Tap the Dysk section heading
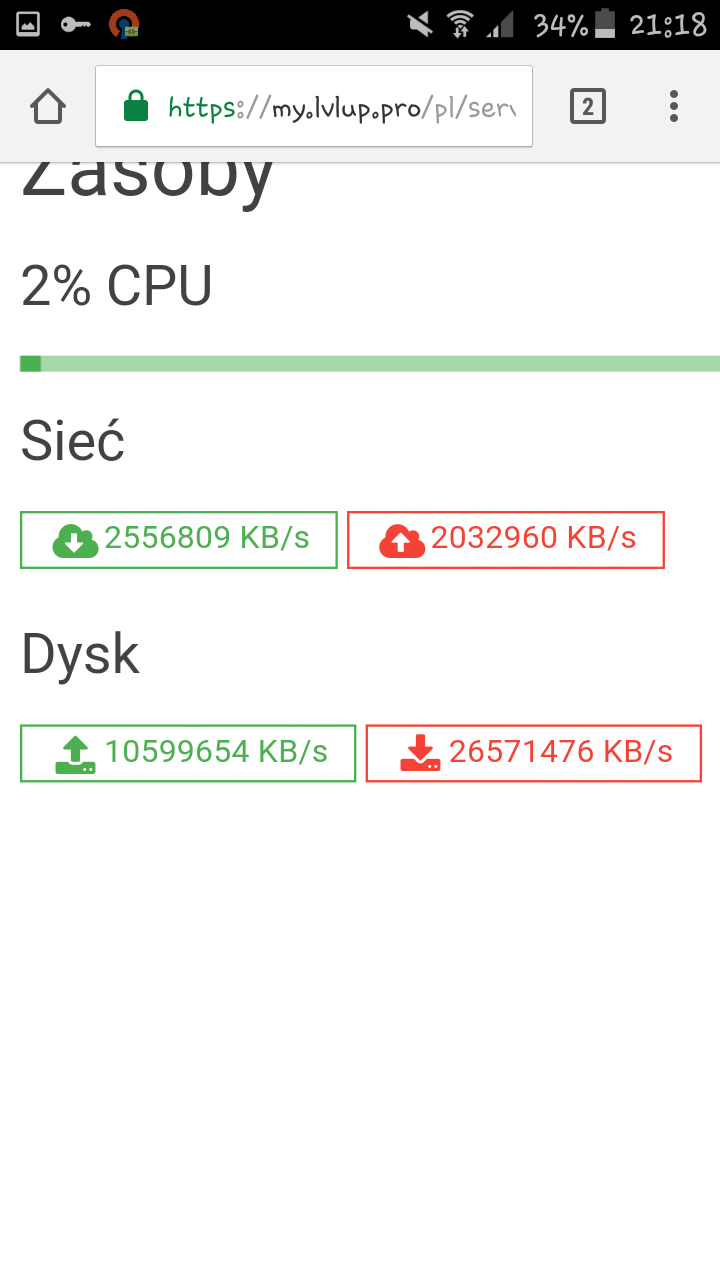The image size is (720, 1280). tap(80, 655)
